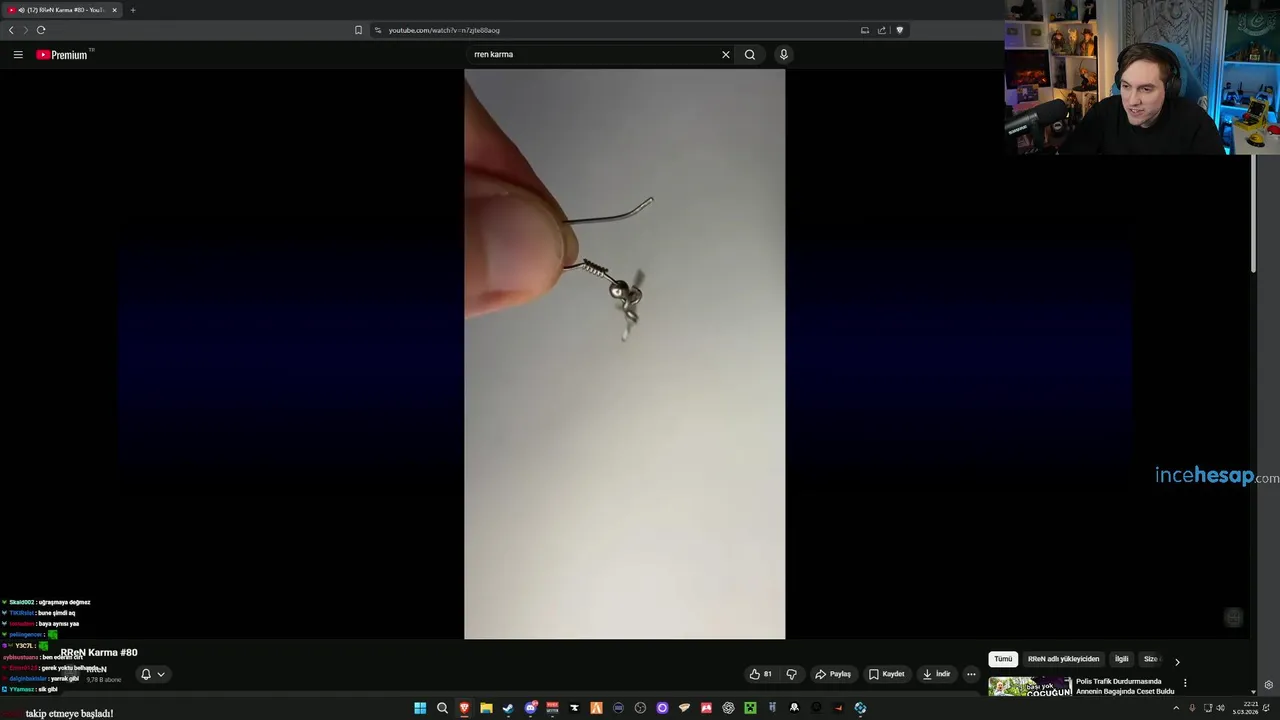Screen dimensions: 1280x720
Task: Select the Tümü filter chip
Action: pyautogui.click(x=1003, y=659)
